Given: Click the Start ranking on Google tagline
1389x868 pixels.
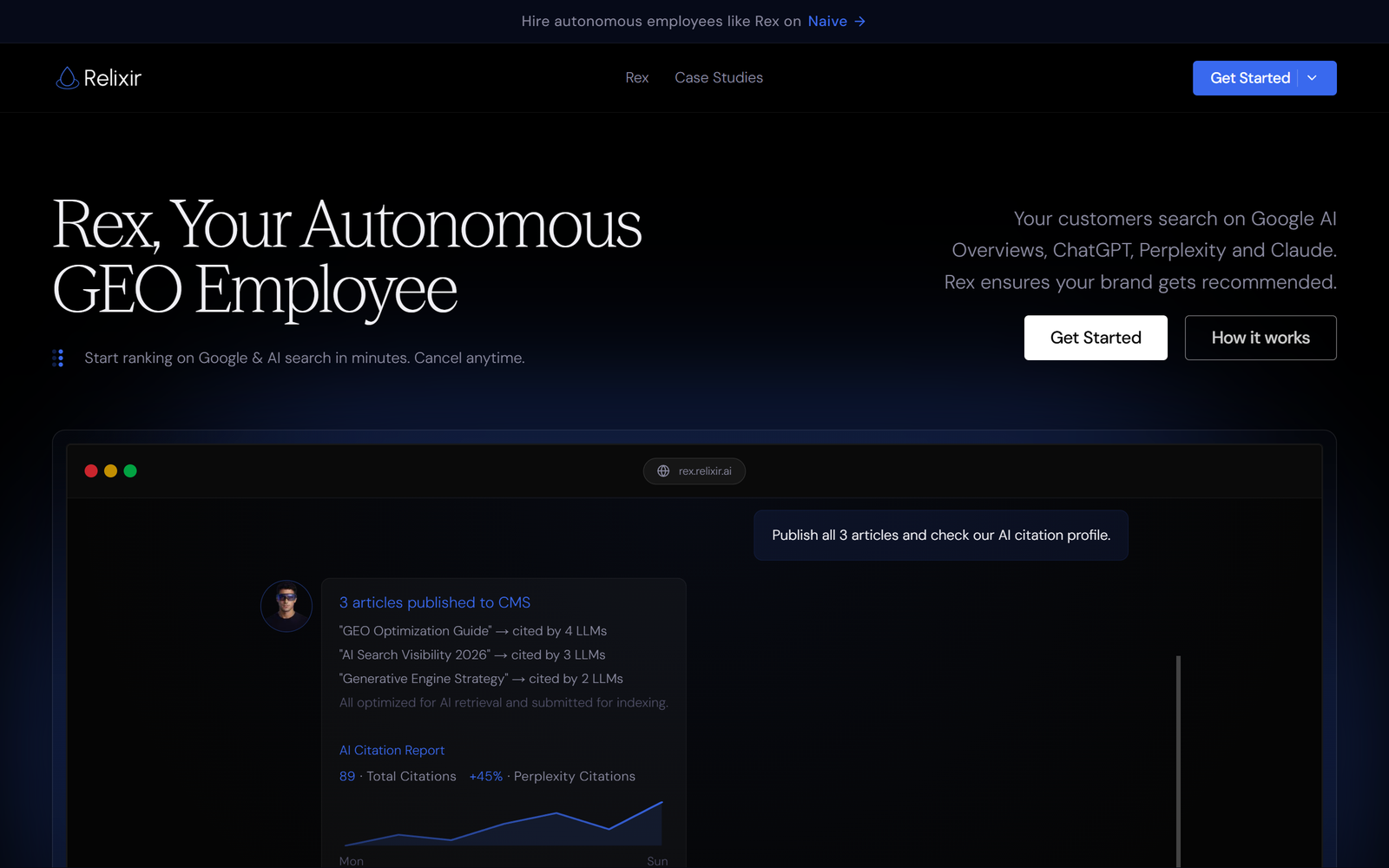Looking at the screenshot, I should 305,358.
